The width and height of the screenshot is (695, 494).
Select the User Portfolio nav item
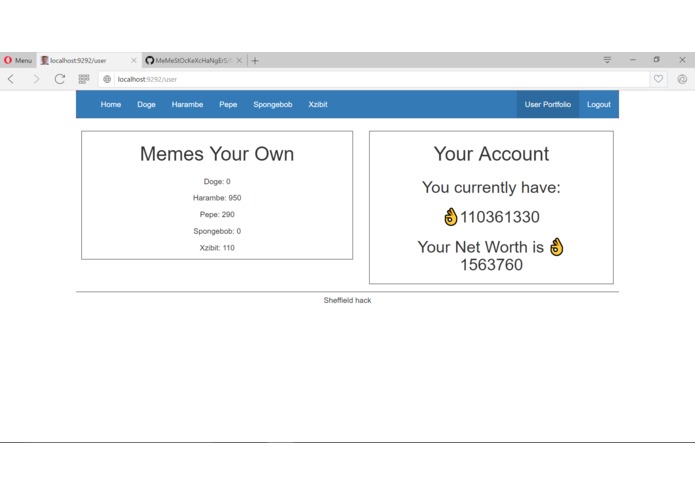click(548, 105)
